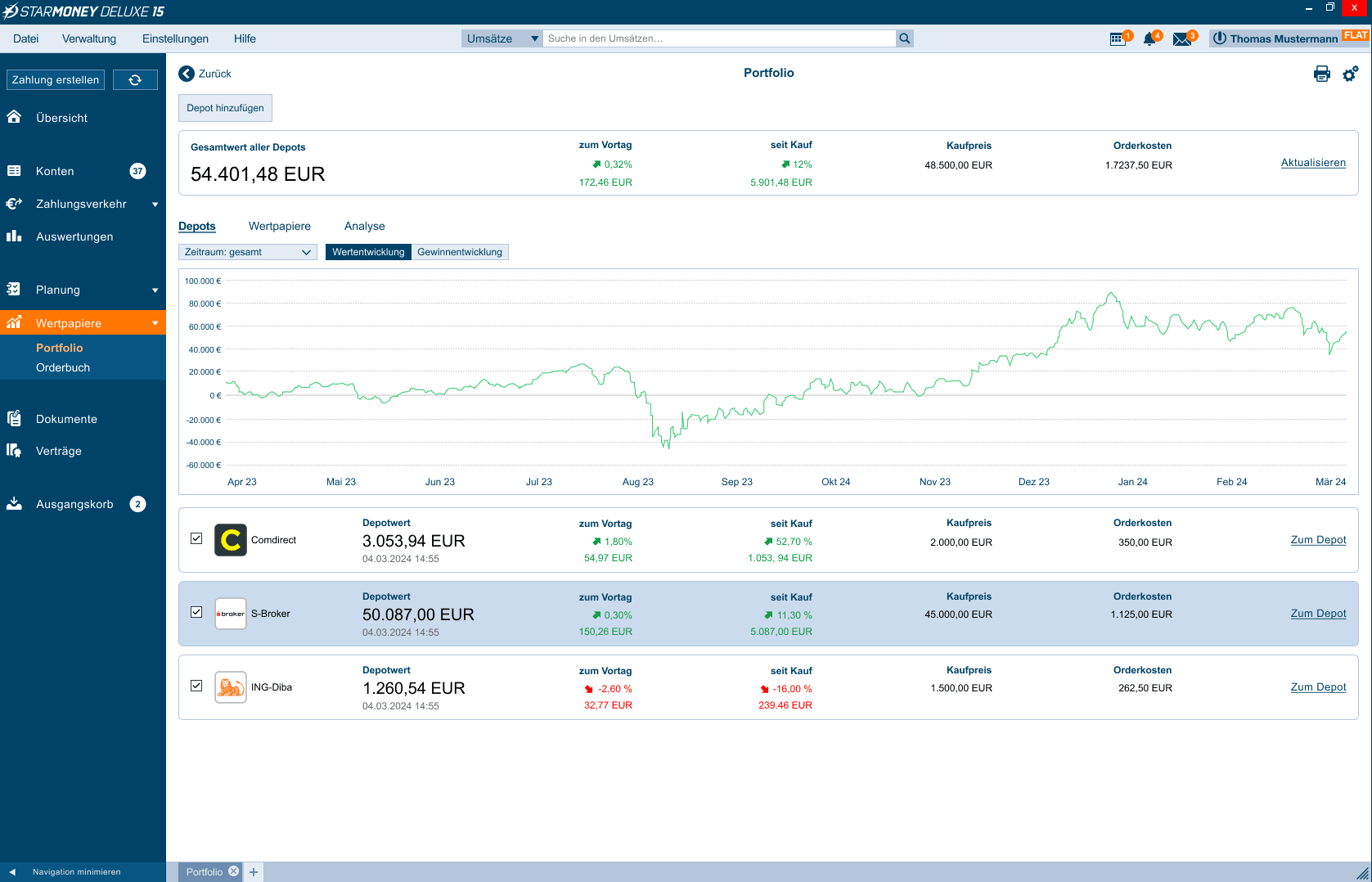Viewport: 1372px width, 882px height.
Task: Click the 54.401,48 EUR total value
Action: pyautogui.click(x=258, y=174)
